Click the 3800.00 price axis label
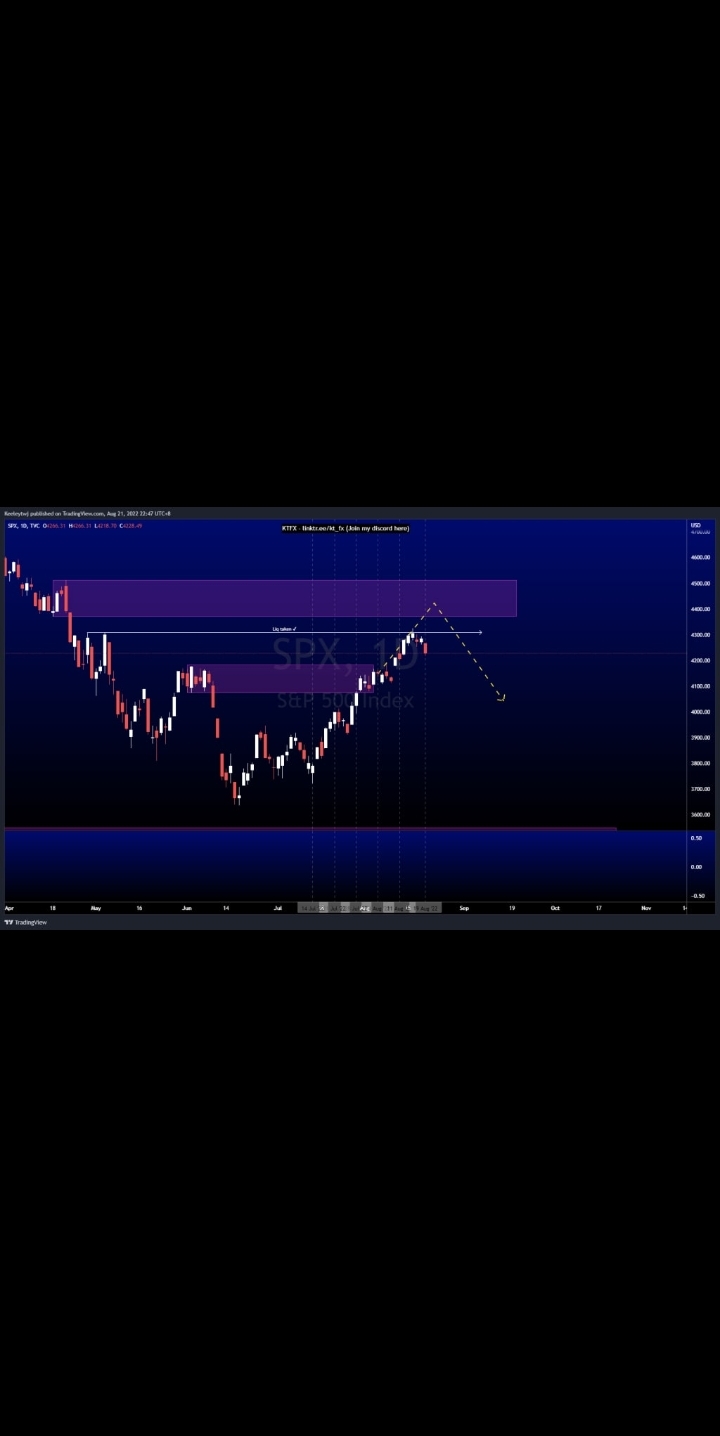The width and height of the screenshot is (720, 1436). 700,763
